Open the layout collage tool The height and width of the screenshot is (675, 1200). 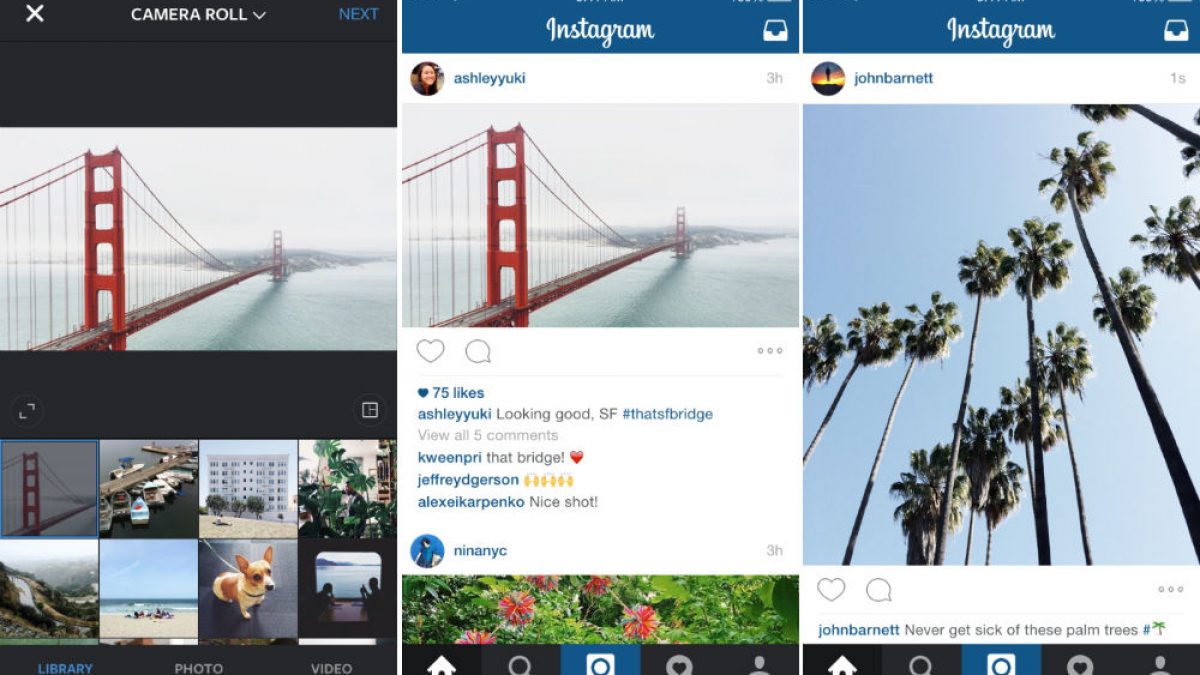tap(370, 410)
